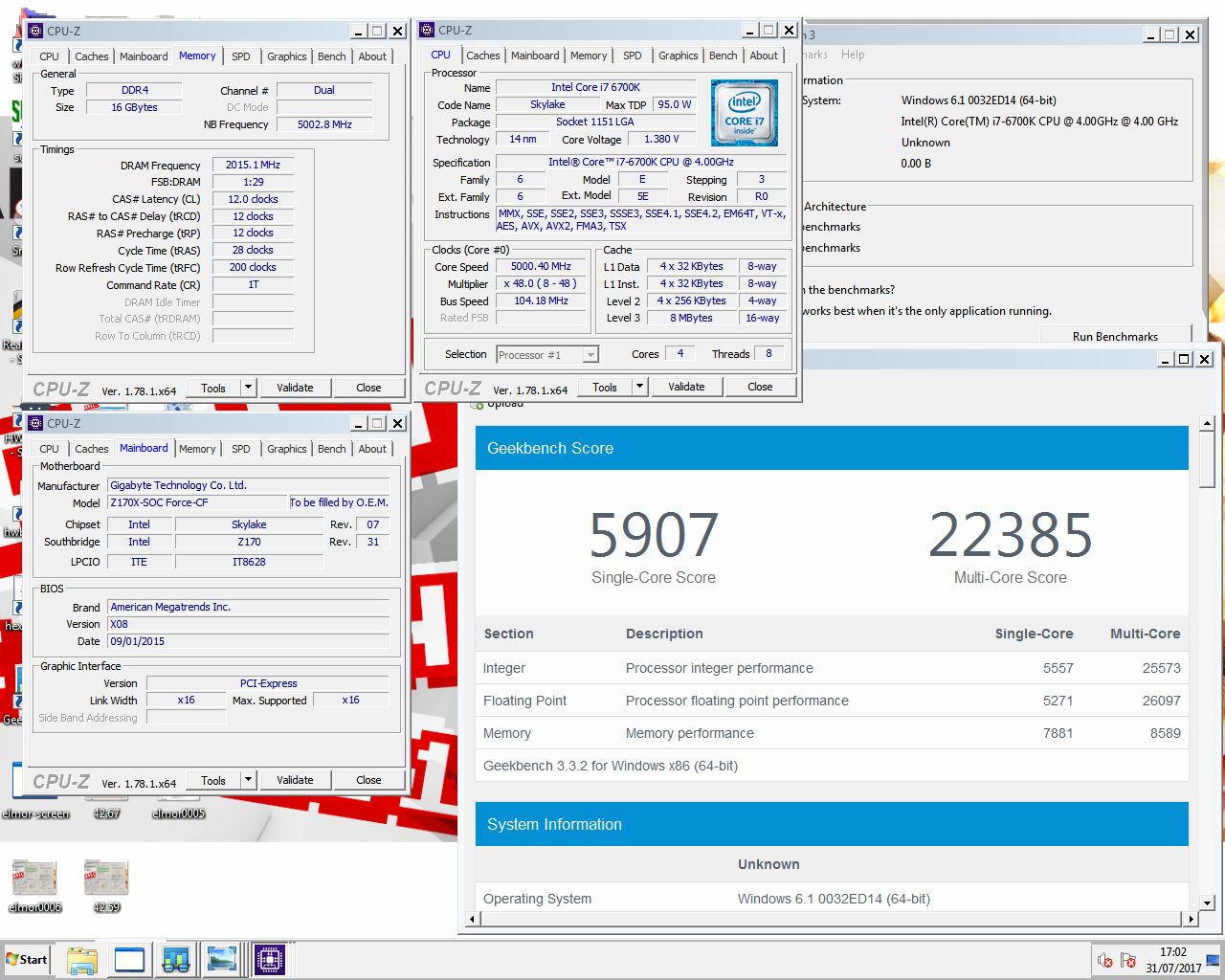
Task: Click the Show desktop monitor icon in tray
Action: 1214,960
